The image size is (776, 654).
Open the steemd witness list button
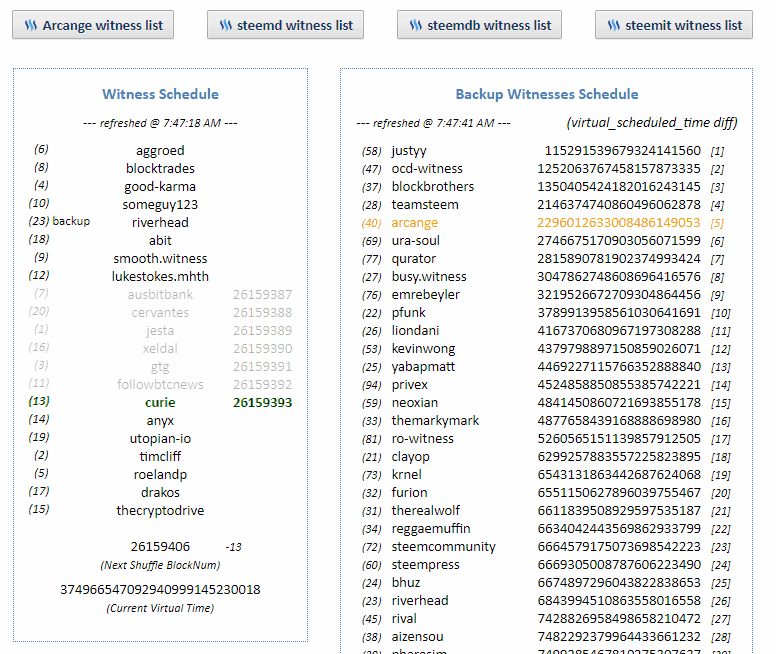coord(286,25)
